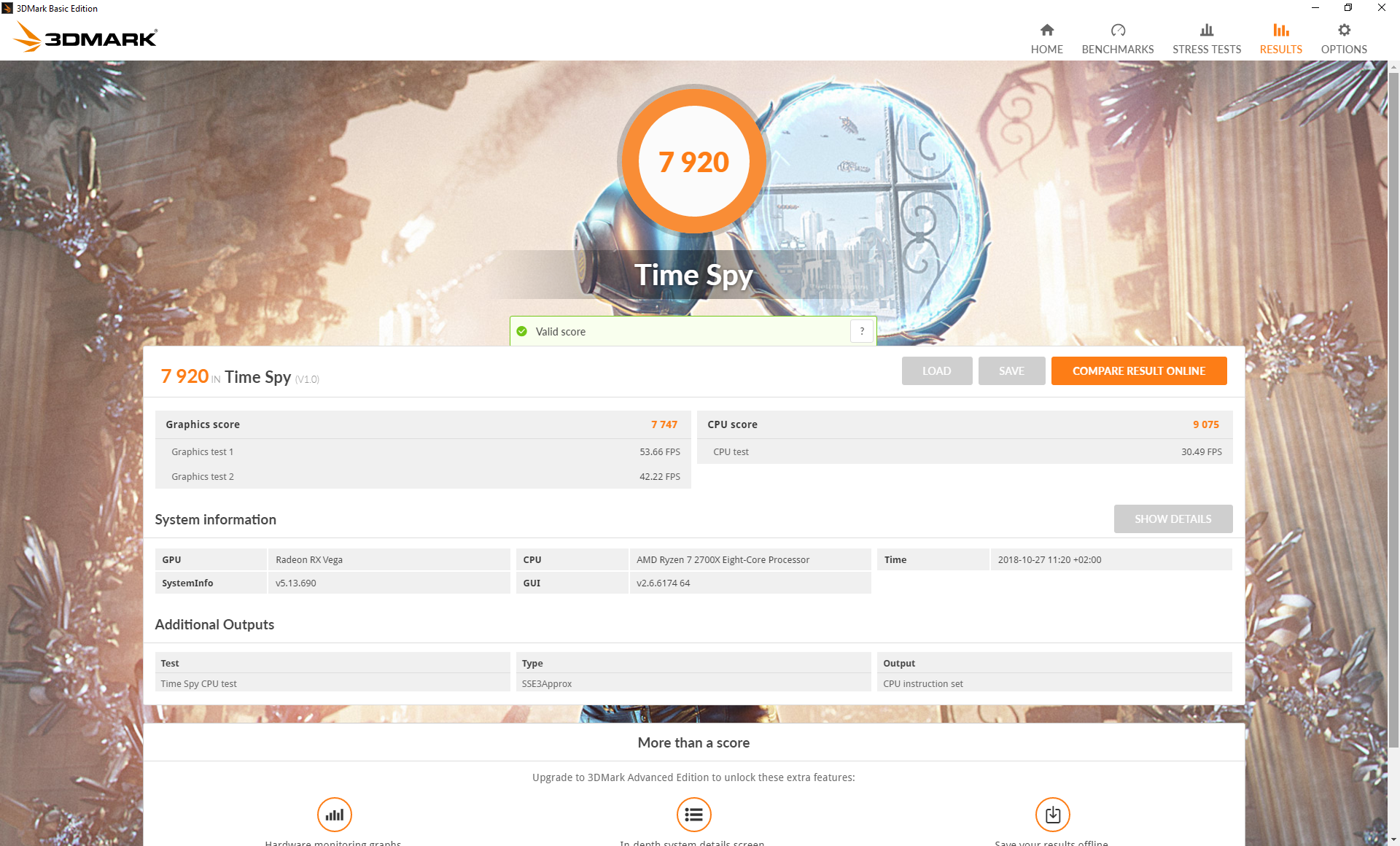Click the Home icon in navigation
1400x846 pixels.
pyautogui.click(x=1046, y=30)
